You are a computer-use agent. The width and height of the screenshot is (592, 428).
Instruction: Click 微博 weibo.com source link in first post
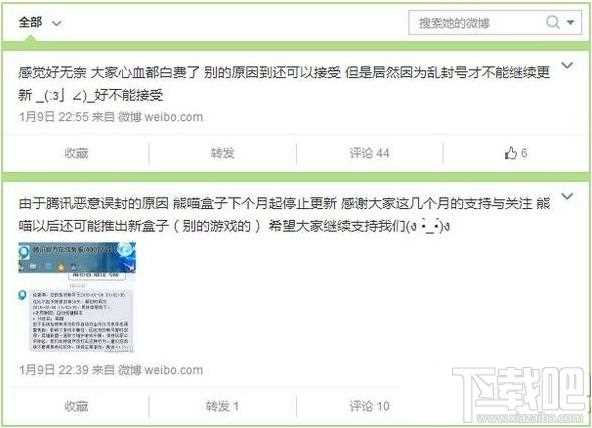[160, 117]
